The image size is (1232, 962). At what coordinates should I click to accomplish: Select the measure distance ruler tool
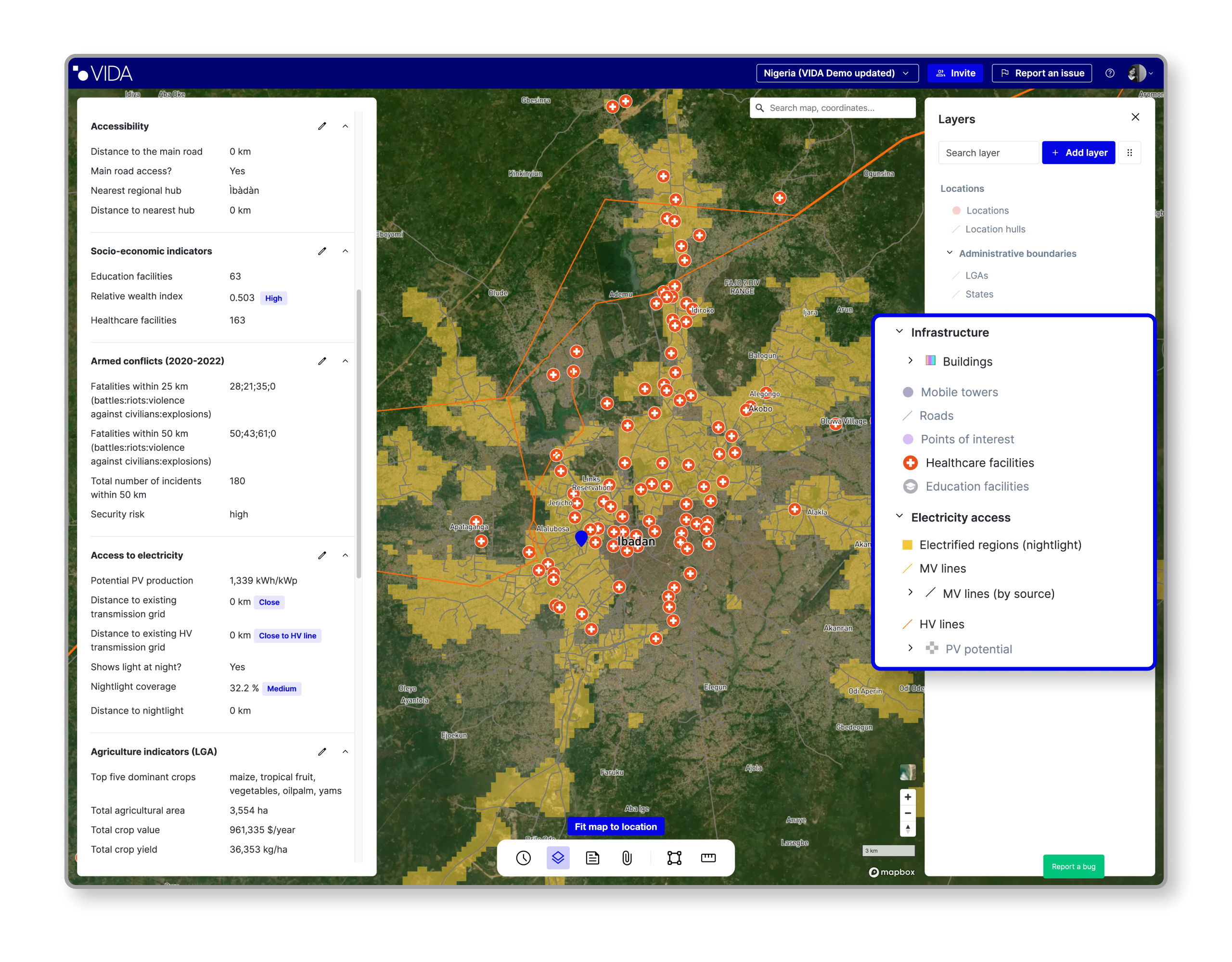coord(708,858)
